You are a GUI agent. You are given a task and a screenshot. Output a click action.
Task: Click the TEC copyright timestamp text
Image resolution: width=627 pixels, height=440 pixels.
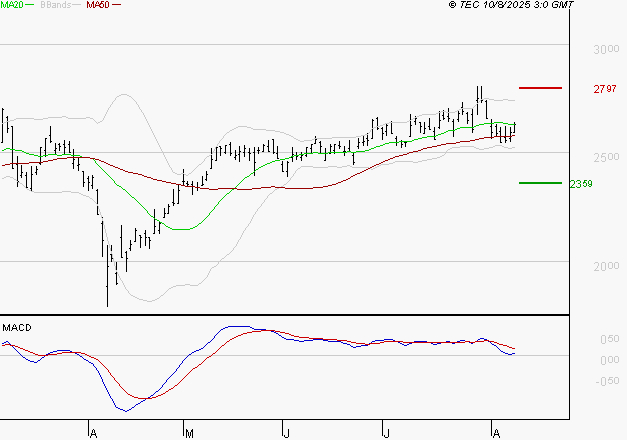point(511,5)
